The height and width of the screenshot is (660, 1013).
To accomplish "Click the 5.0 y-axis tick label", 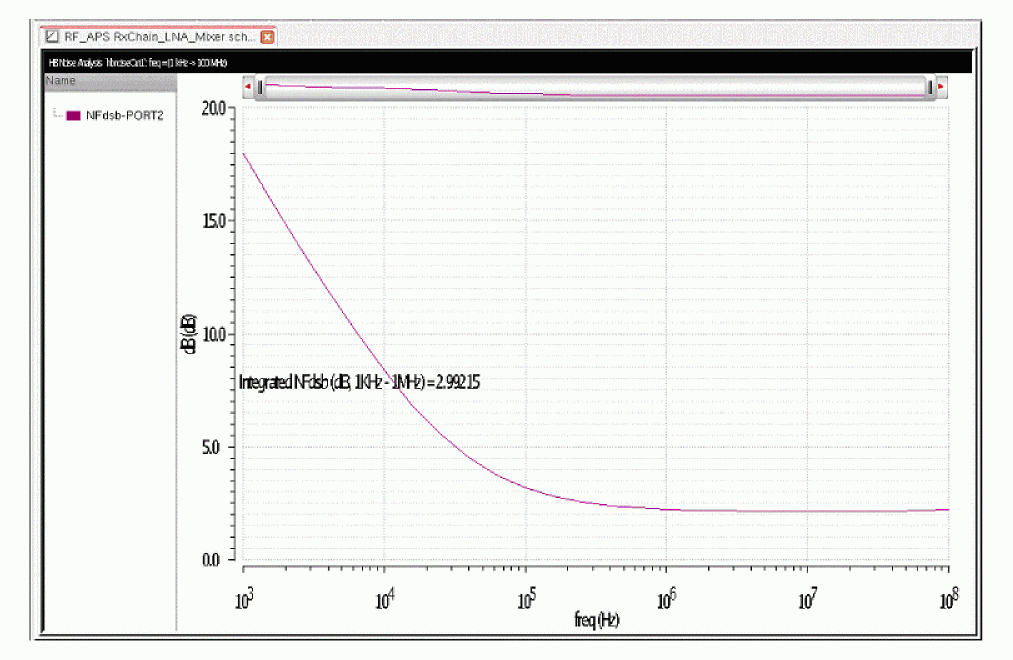I will (x=211, y=447).
